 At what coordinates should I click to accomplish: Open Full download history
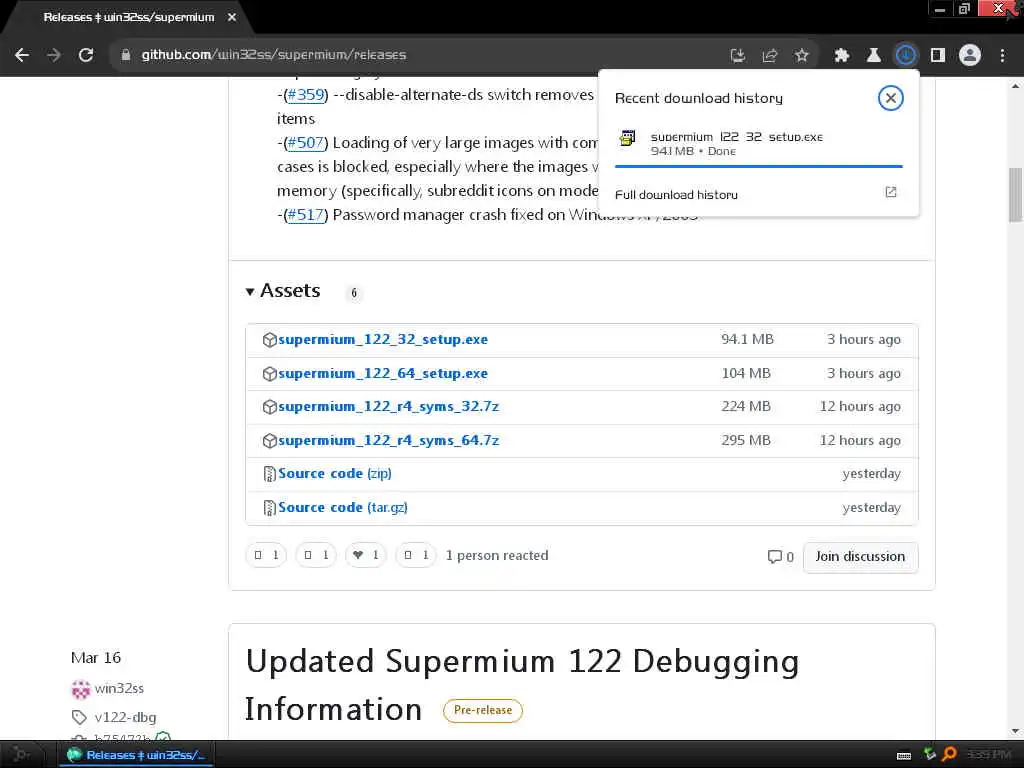click(x=677, y=195)
